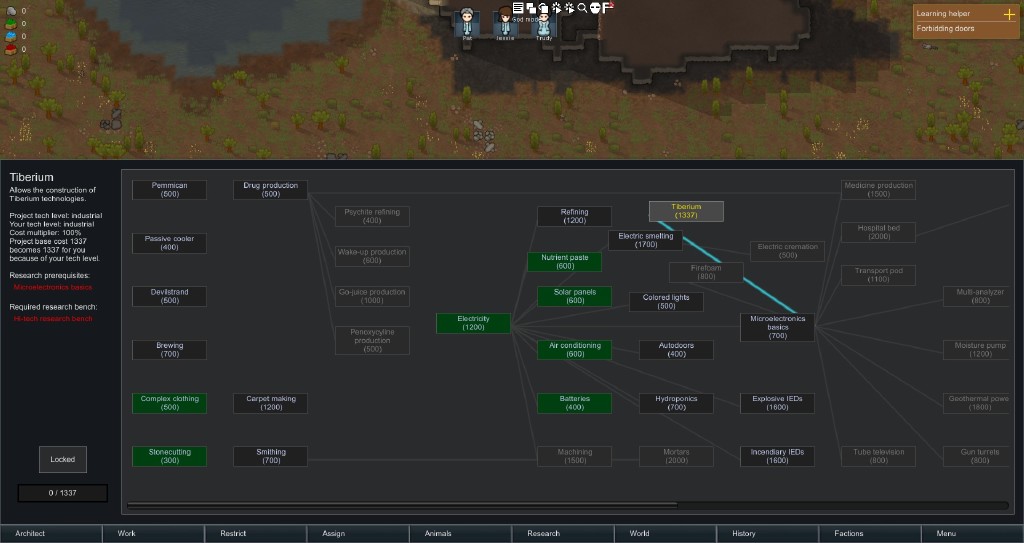Screen dimensions: 1024x543
Task: Open the Work tab
Action: click(x=153, y=533)
